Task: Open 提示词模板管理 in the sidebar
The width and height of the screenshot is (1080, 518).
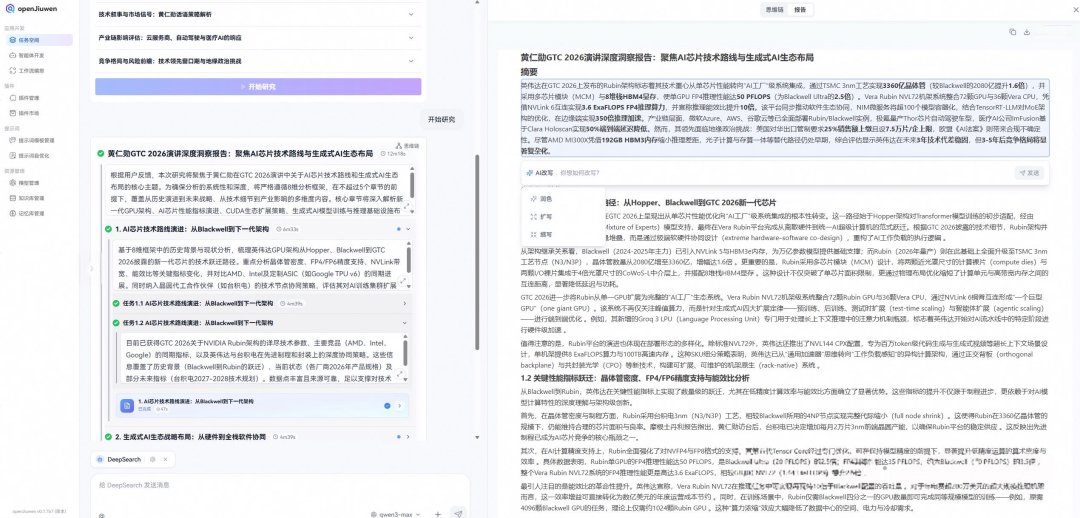Action: tap(37, 141)
